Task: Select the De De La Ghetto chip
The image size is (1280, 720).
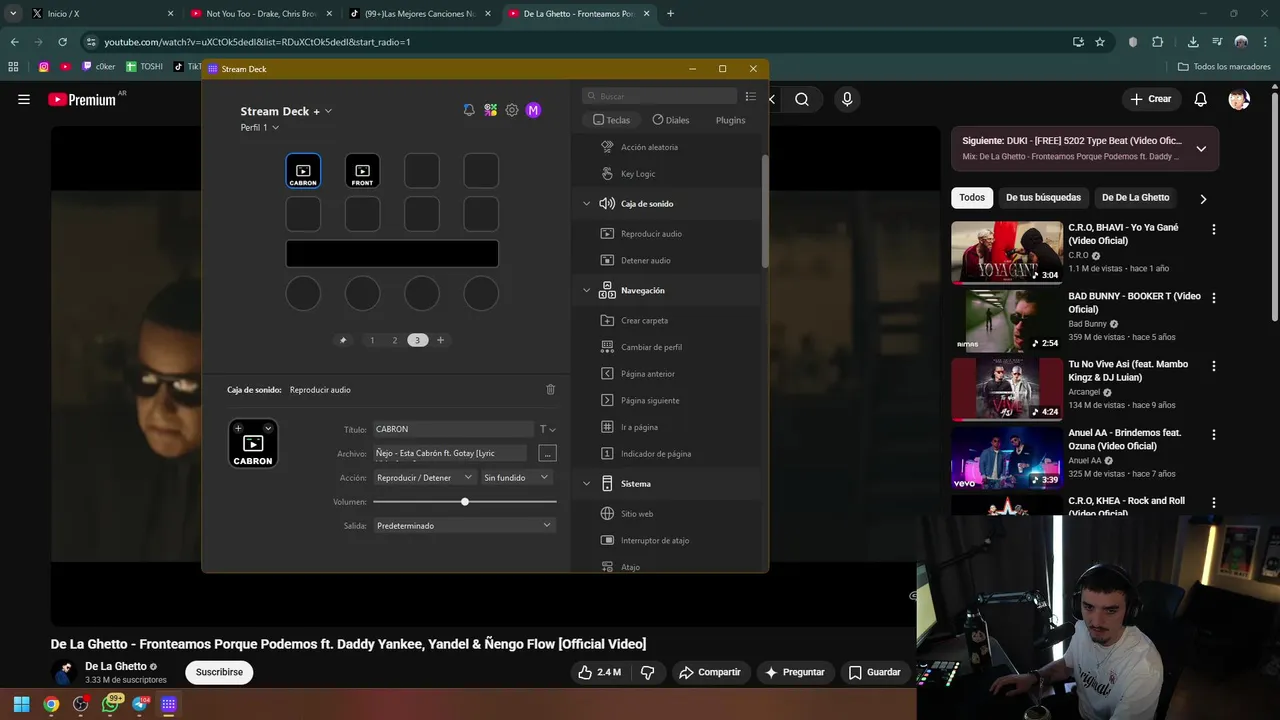Action: click(x=1135, y=197)
